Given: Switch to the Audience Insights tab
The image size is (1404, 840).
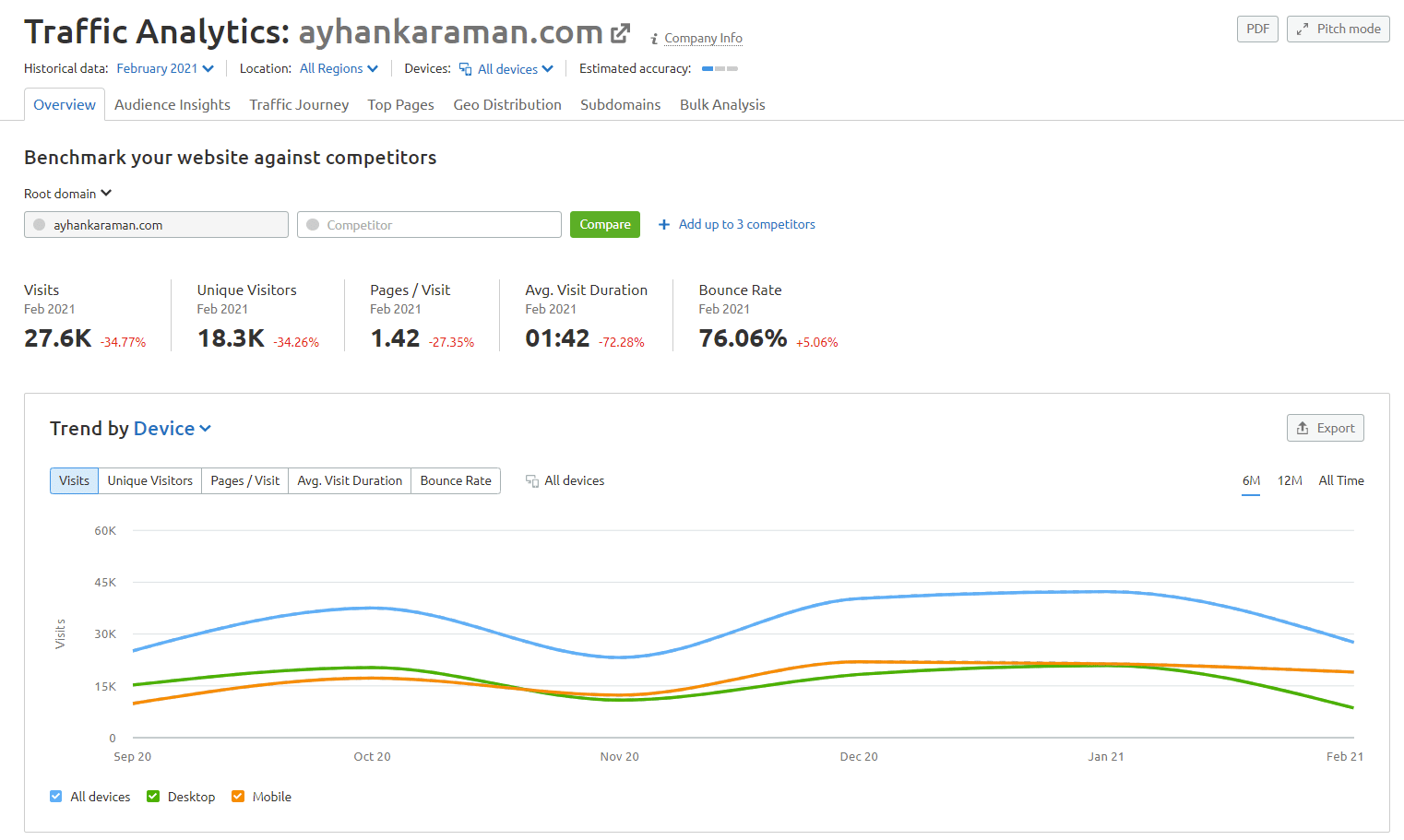Looking at the screenshot, I should coord(173,105).
